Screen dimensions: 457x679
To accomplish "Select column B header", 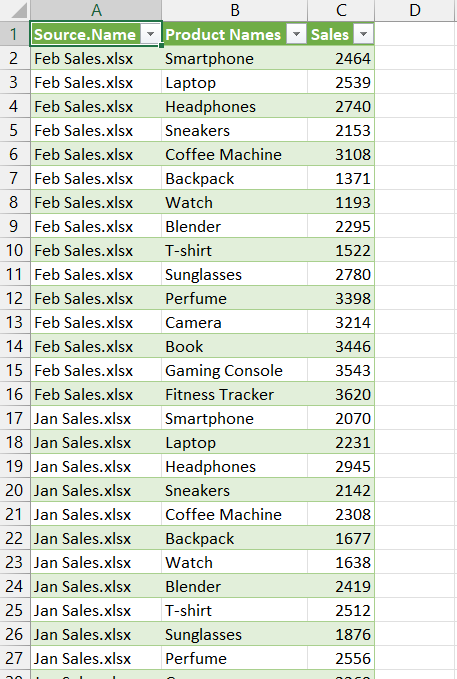I will click(235, 10).
